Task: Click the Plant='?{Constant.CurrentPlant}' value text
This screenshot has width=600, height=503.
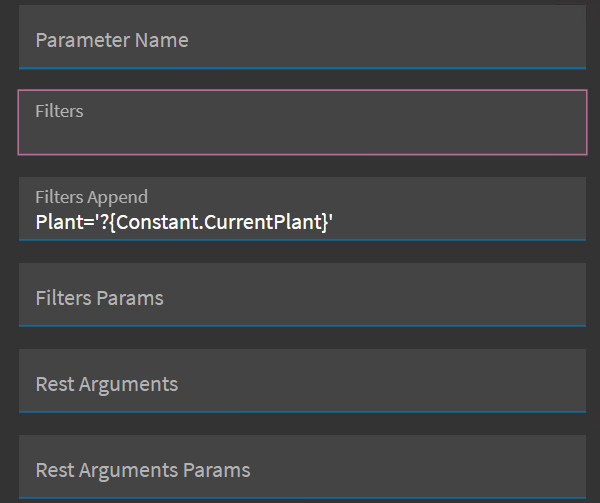Action: tap(183, 220)
